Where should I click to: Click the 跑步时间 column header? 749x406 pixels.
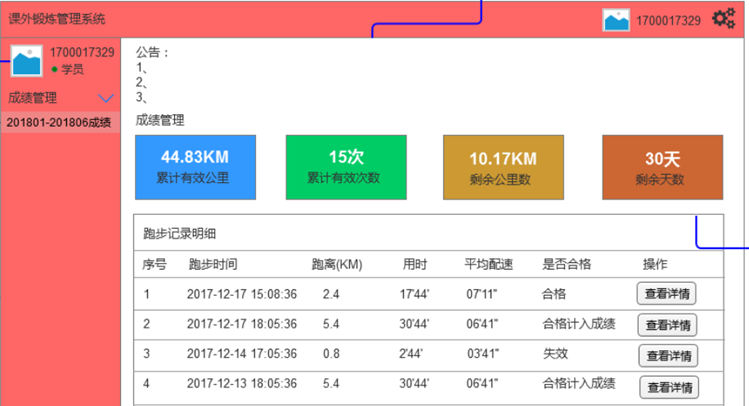212,264
